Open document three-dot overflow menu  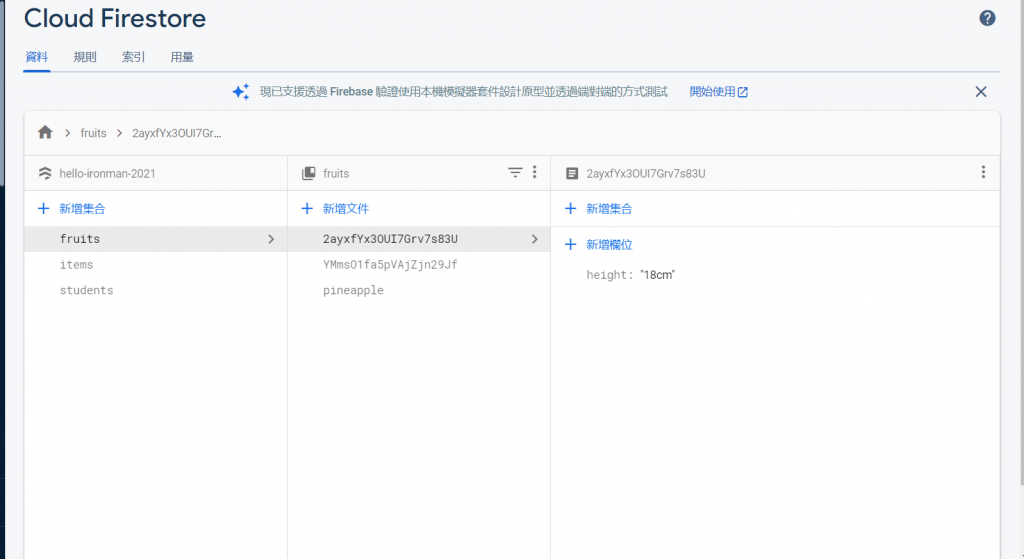tap(983, 172)
